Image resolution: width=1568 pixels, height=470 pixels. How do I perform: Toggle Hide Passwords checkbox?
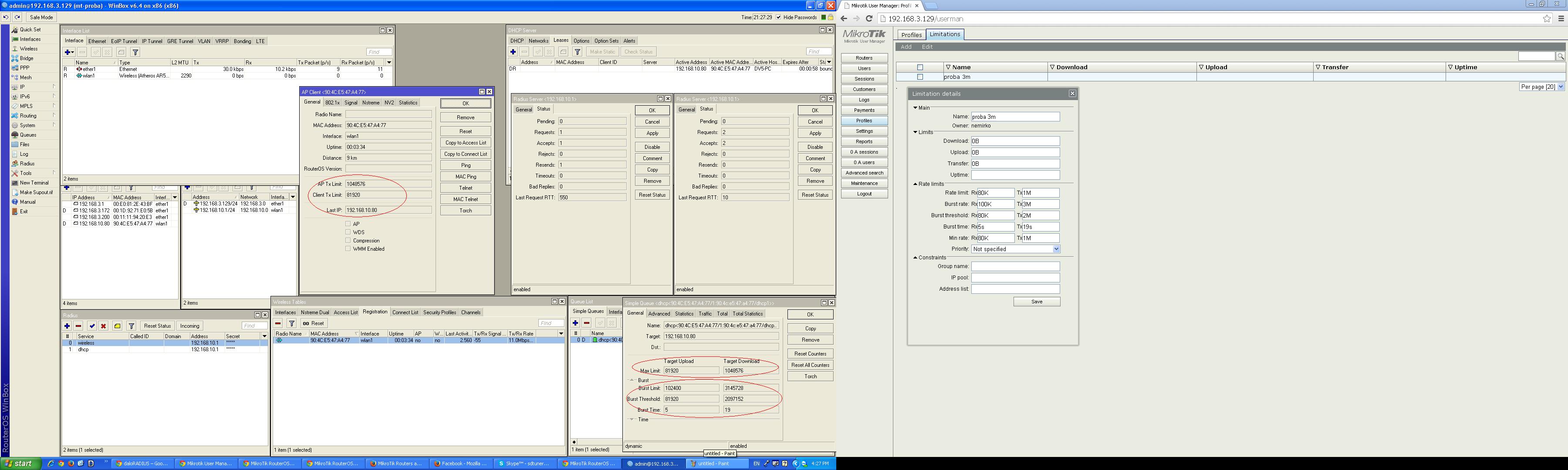778,18
